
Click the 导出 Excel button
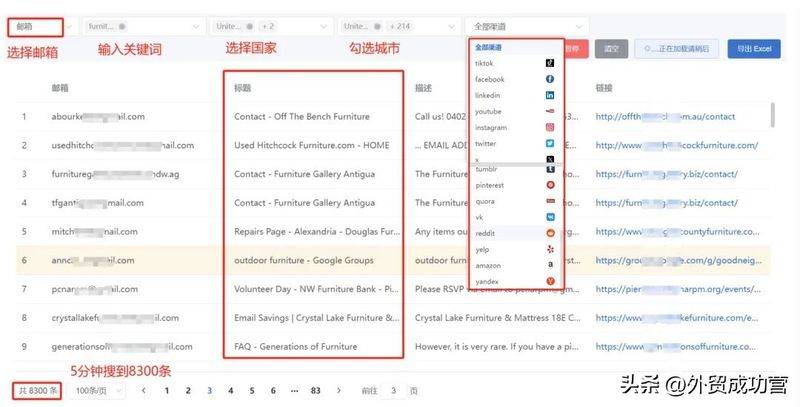[x=753, y=48]
